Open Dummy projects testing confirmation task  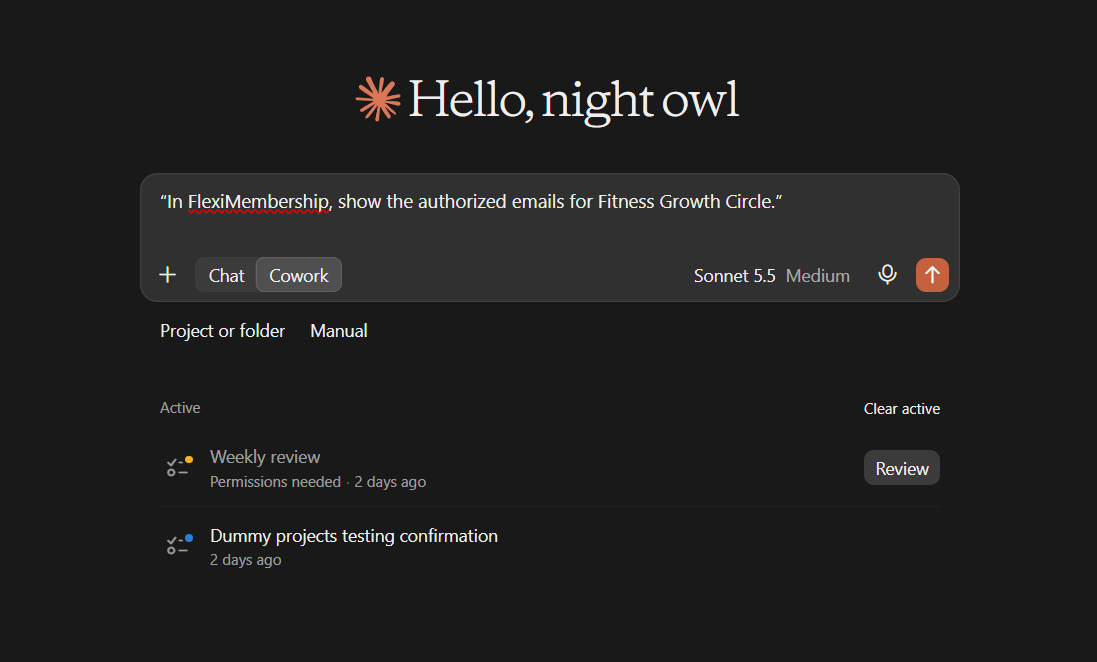[354, 536]
